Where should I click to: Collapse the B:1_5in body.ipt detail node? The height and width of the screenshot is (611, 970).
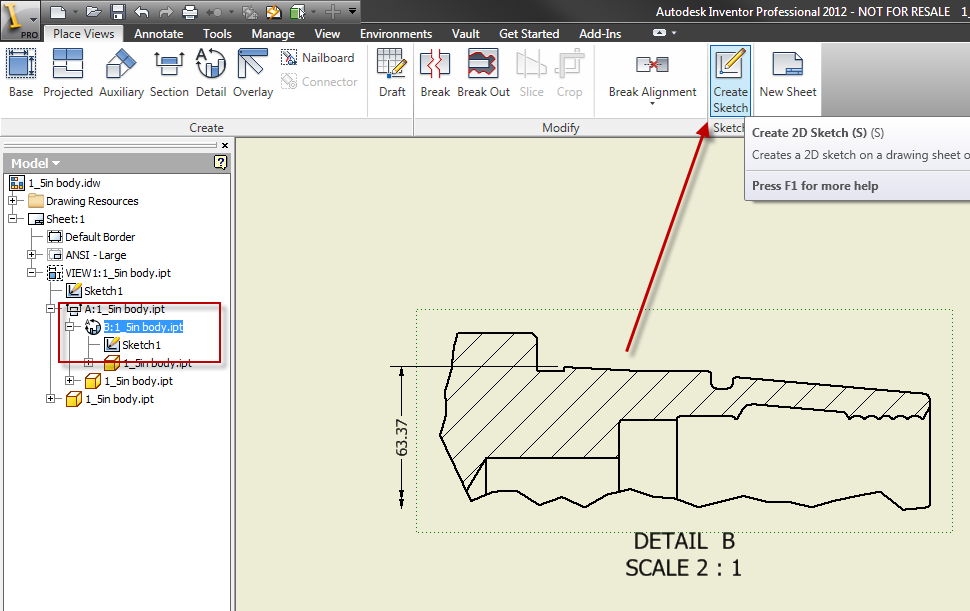(70, 326)
